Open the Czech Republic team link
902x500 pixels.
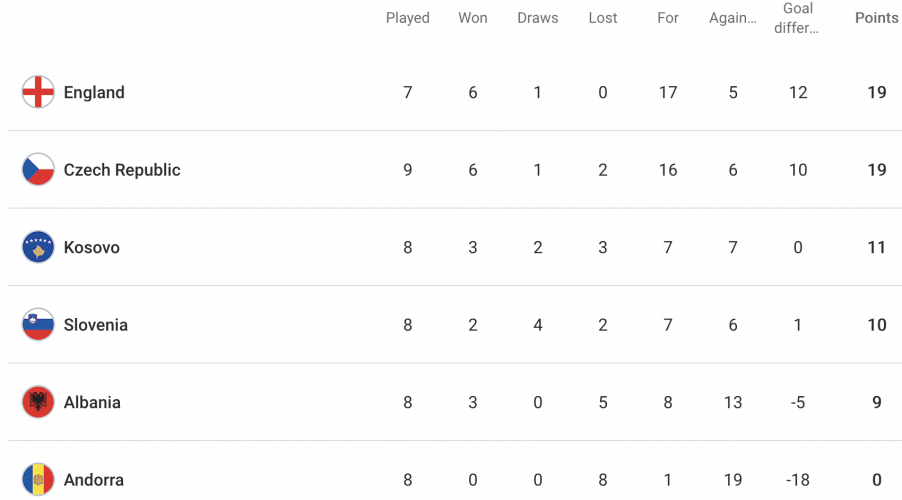click(122, 170)
